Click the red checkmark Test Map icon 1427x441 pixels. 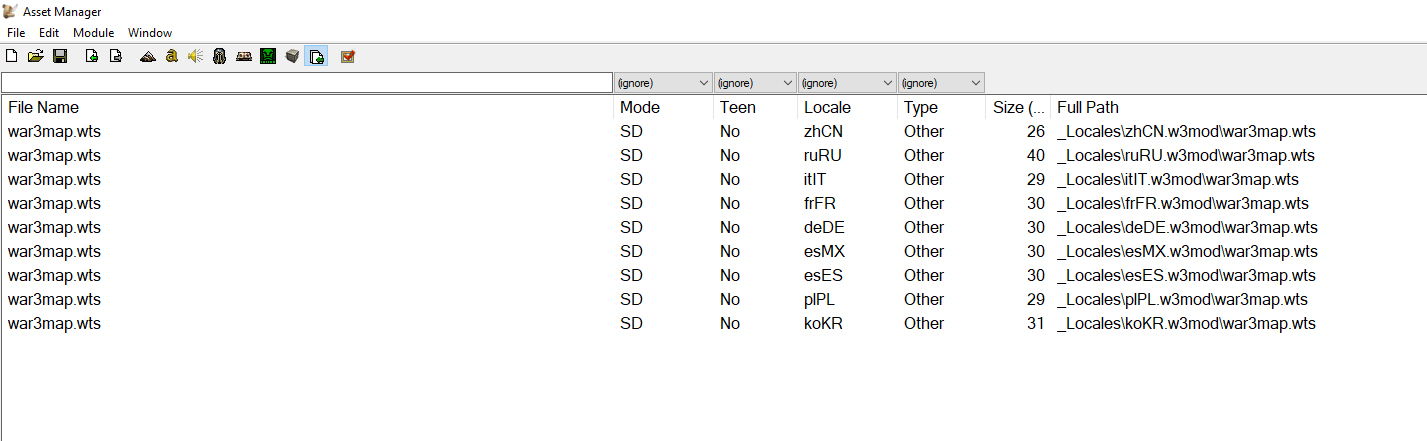pos(348,56)
